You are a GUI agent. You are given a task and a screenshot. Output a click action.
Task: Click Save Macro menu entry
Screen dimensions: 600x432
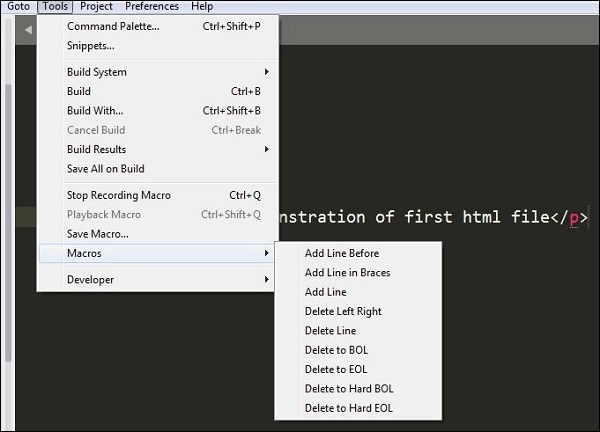[97, 234]
